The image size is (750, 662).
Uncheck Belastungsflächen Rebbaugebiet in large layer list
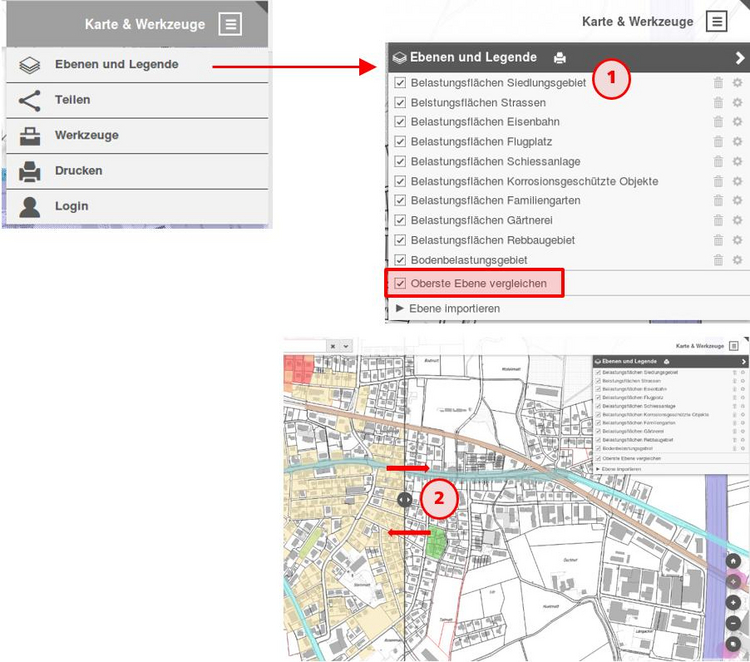point(400,240)
